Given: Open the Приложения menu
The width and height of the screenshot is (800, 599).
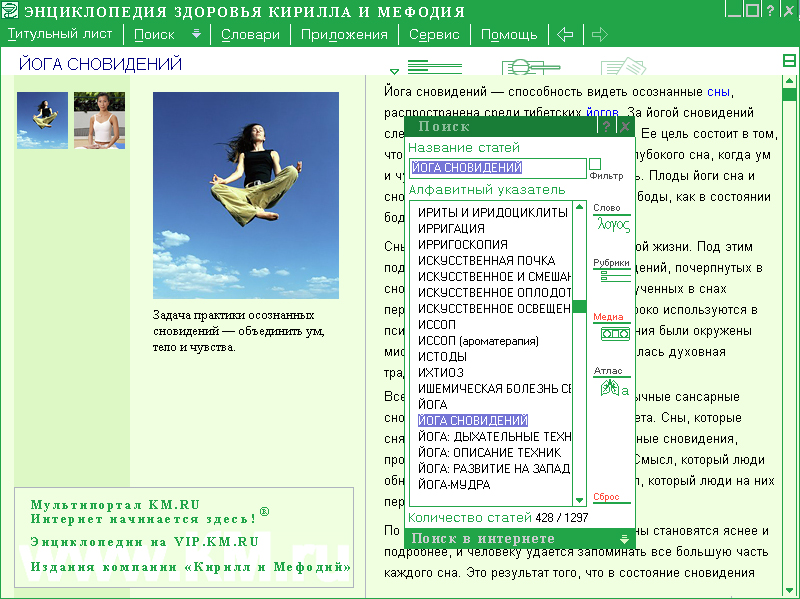Looking at the screenshot, I should pos(344,35).
